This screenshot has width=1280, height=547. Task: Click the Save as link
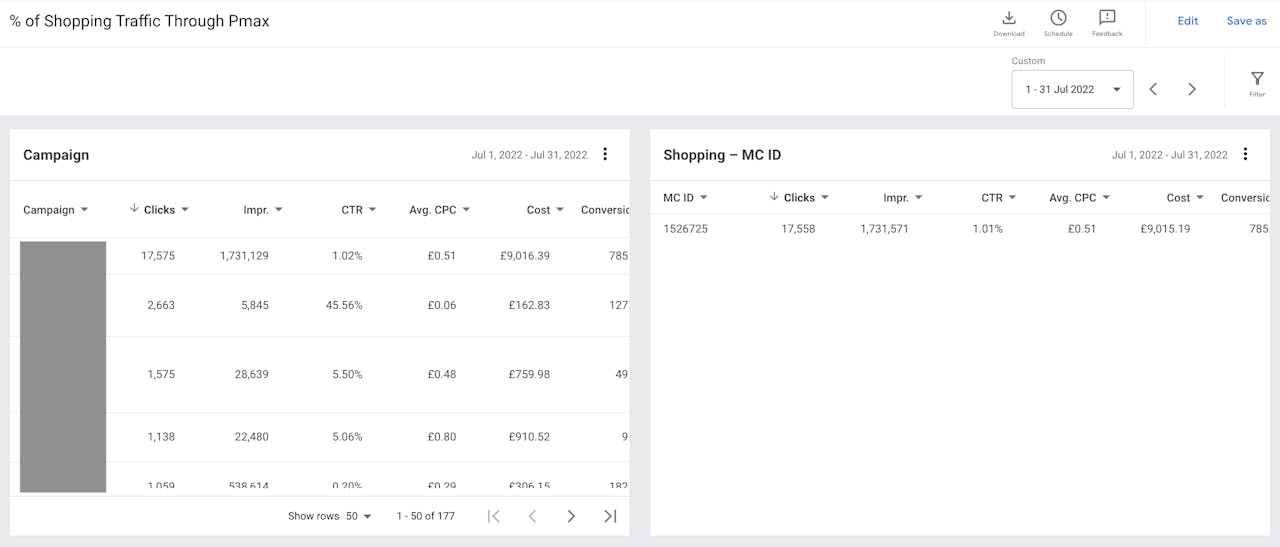pyautogui.click(x=1246, y=21)
